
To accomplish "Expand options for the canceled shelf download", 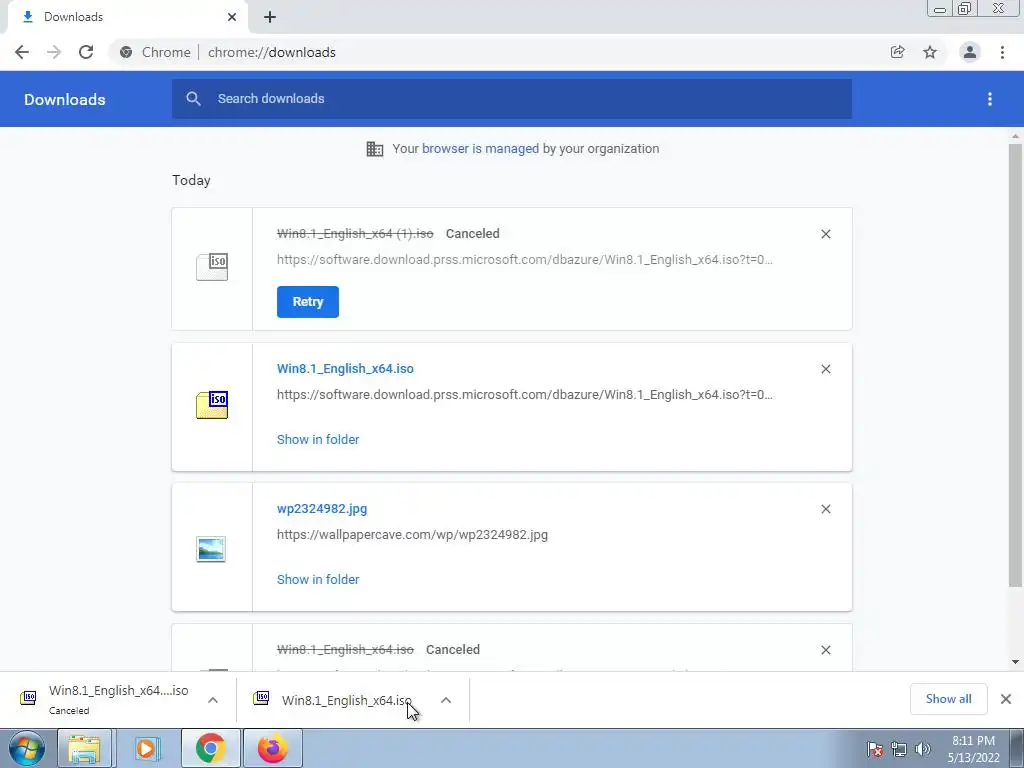I will [x=213, y=700].
